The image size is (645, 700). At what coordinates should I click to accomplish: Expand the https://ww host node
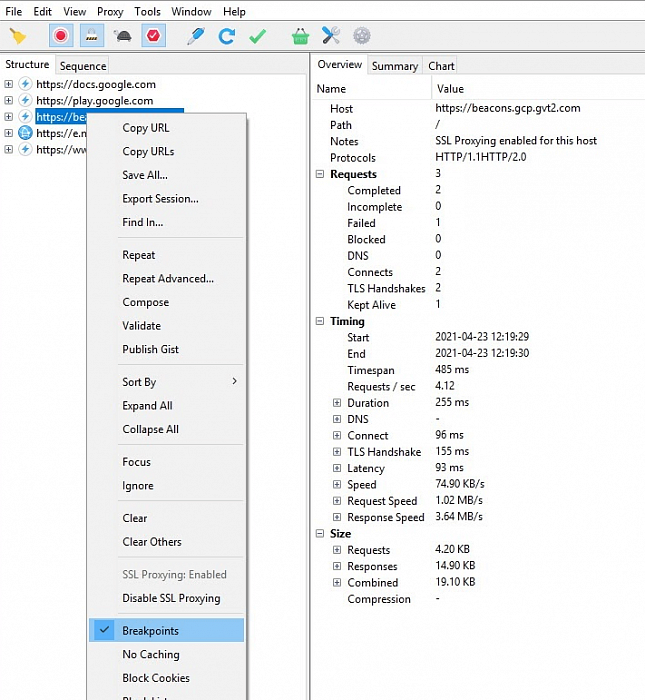pyautogui.click(x=8, y=149)
